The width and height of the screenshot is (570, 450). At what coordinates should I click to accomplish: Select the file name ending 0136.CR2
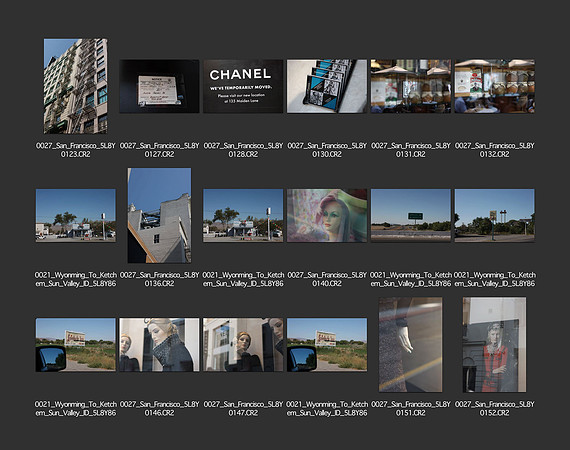coord(159,279)
